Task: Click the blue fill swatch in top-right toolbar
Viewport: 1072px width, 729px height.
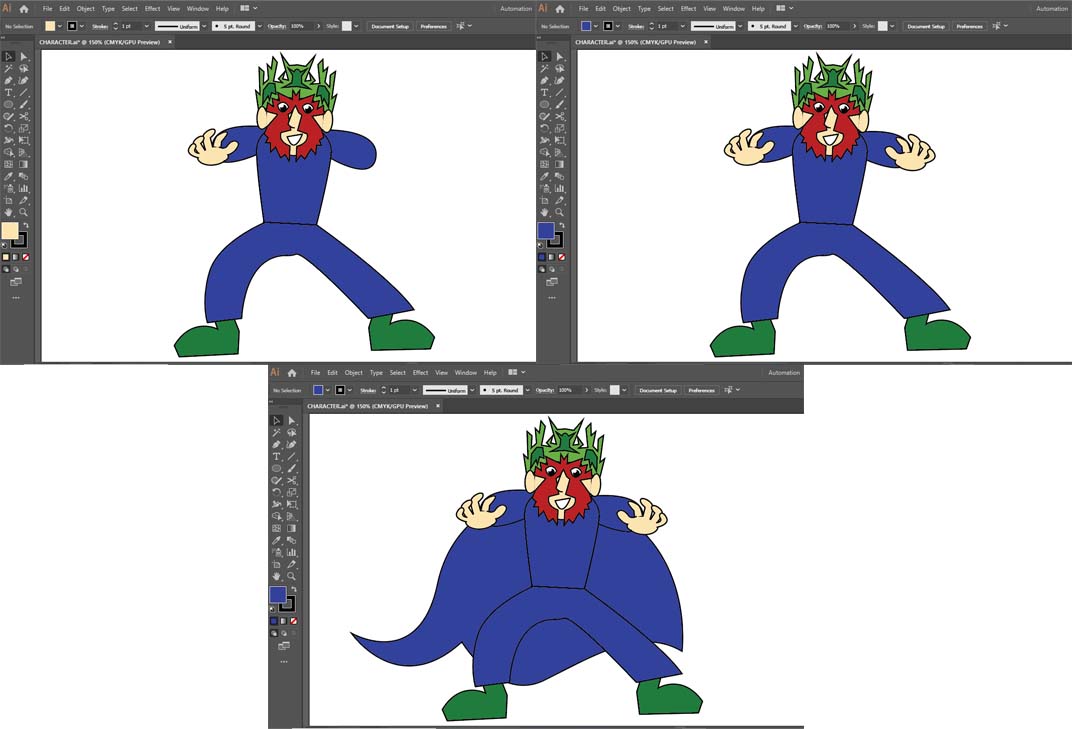Action: point(546,230)
